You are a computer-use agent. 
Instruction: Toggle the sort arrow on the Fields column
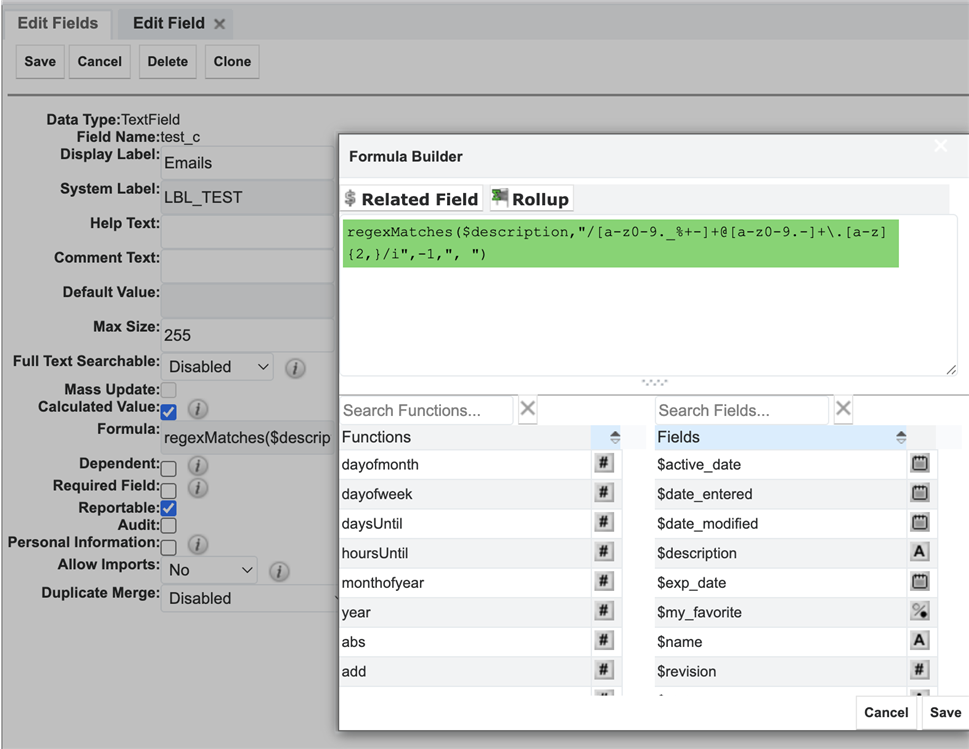click(x=900, y=436)
